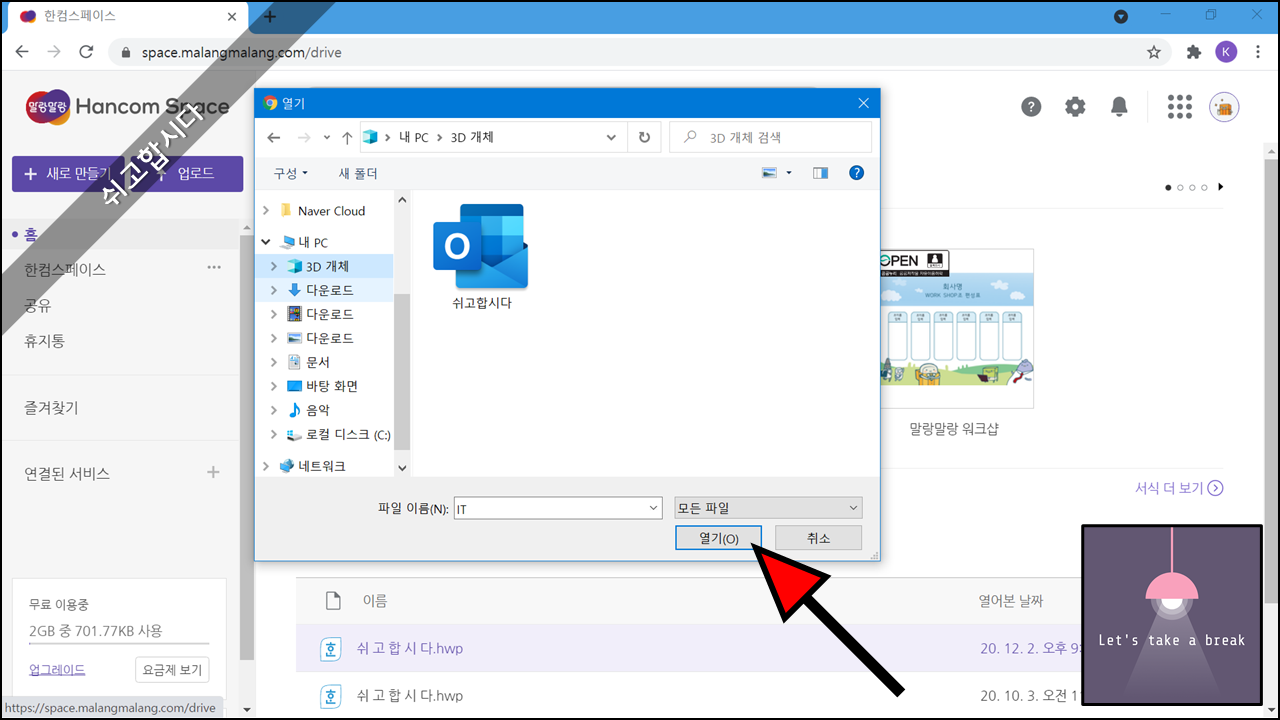The width and height of the screenshot is (1280, 720).
Task: Open the Hancom Space settings gear
Action: coord(1075,107)
